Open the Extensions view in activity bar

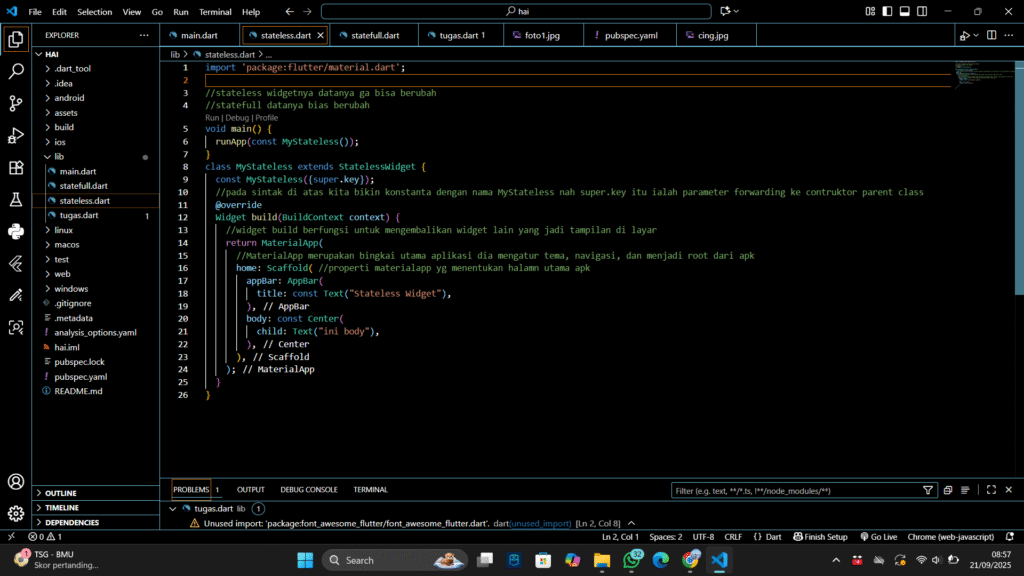(16, 168)
